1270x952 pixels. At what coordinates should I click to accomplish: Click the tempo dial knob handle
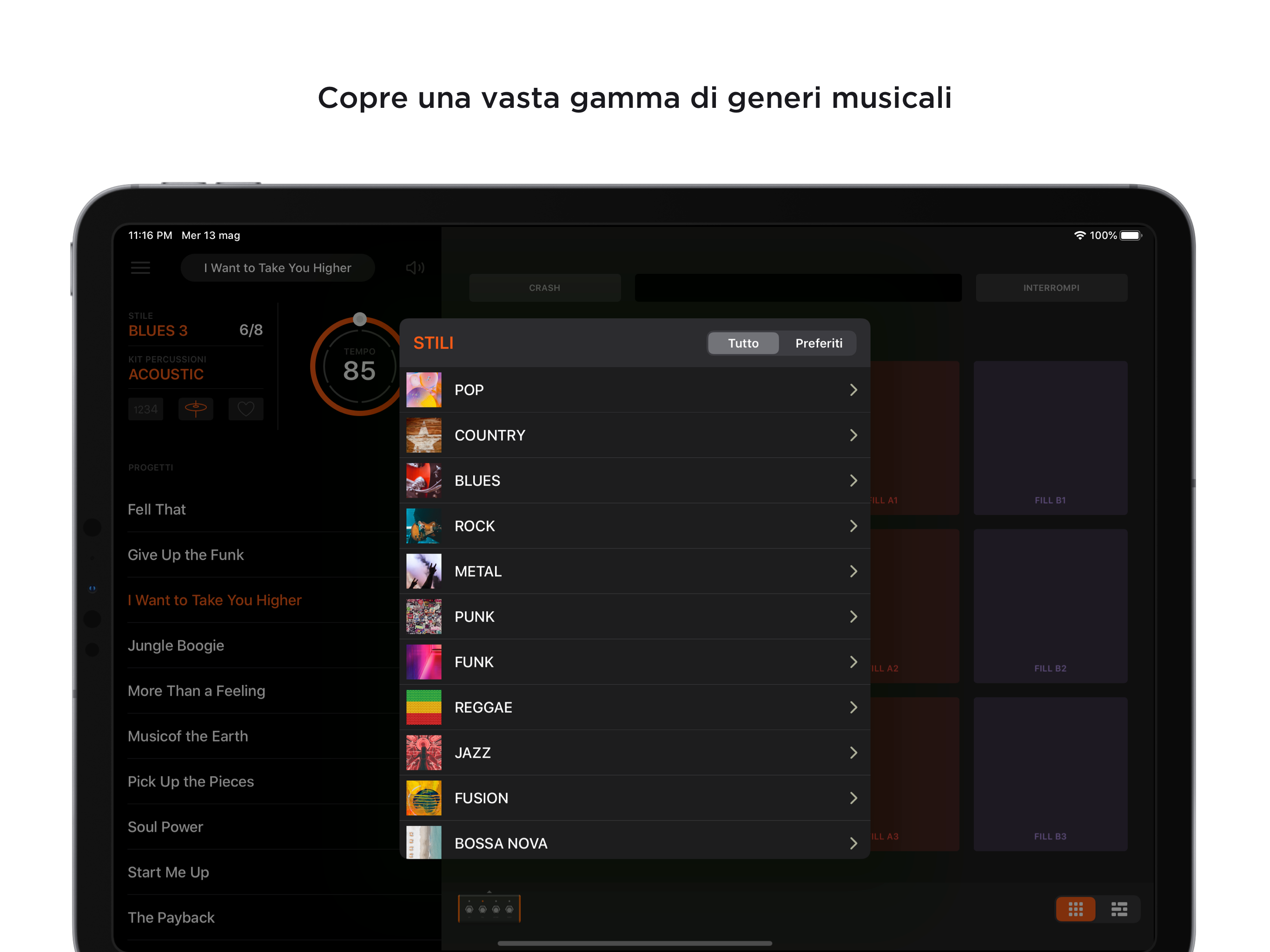[359, 319]
